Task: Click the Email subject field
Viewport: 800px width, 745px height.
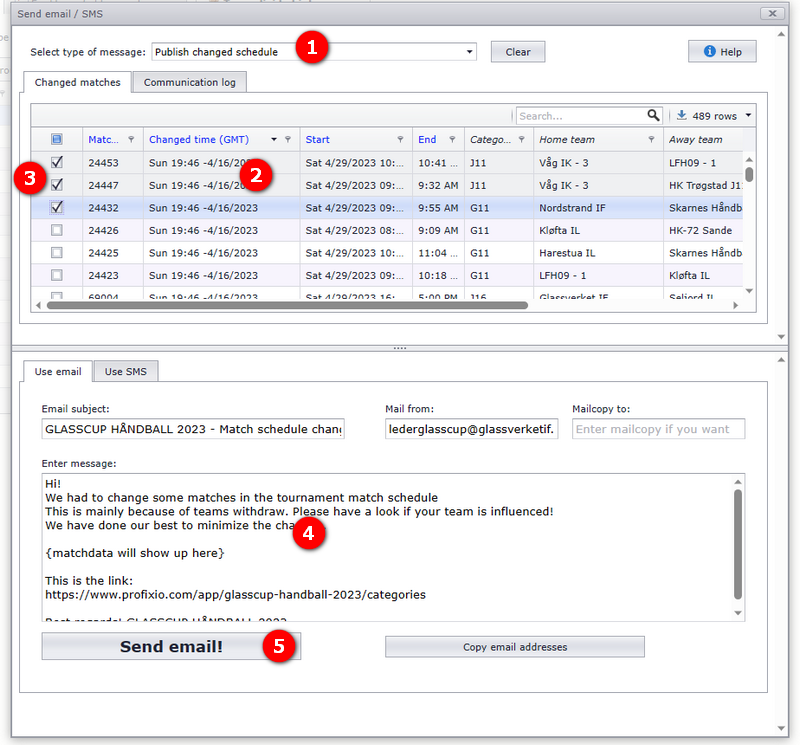Action: pyautogui.click(x=193, y=429)
